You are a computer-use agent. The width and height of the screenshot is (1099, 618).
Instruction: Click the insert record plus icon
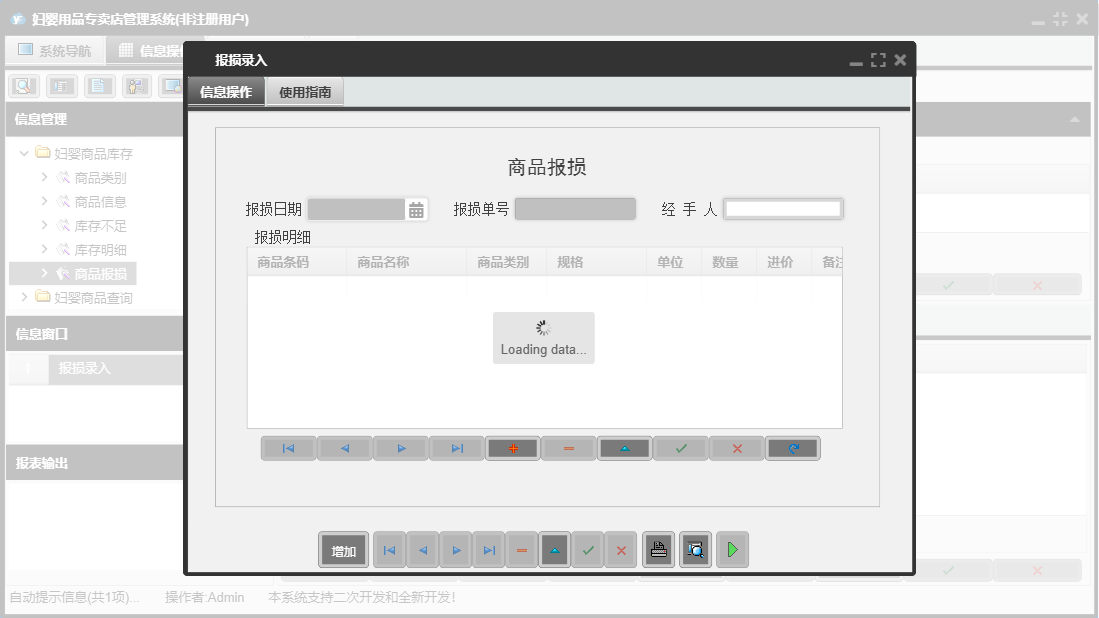click(x=512, y=448)
